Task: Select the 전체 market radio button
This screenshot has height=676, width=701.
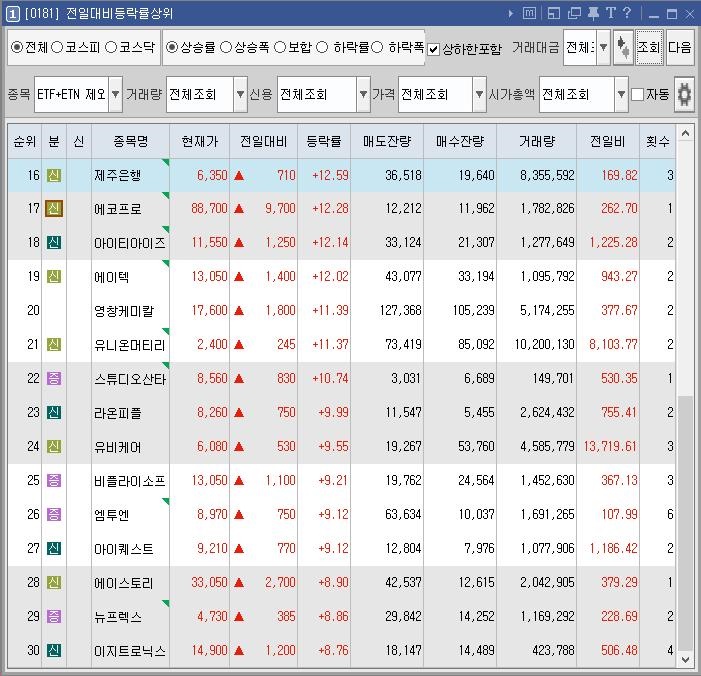Action: click(17, 46)
